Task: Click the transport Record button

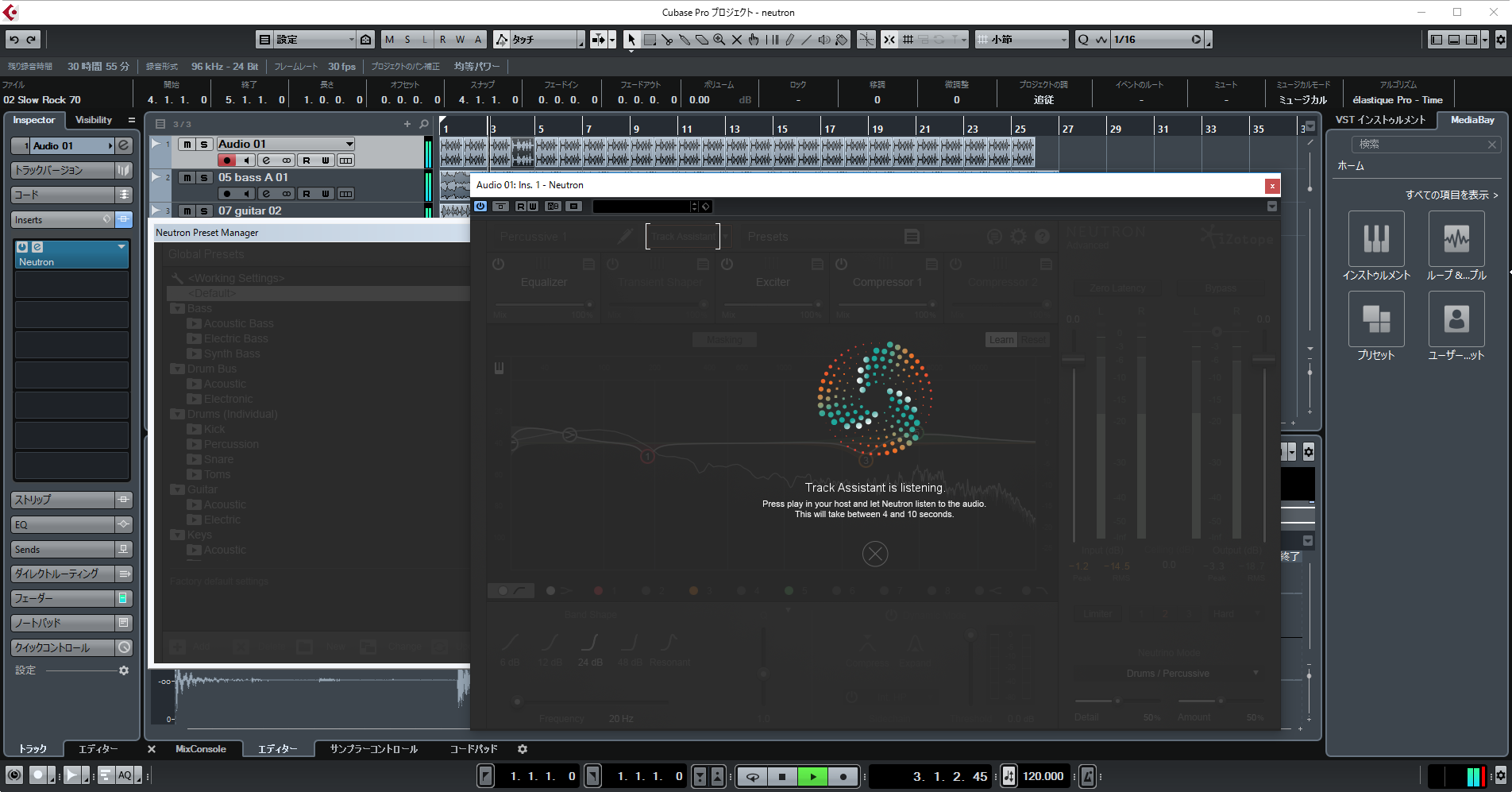Action: pos(843,776)
